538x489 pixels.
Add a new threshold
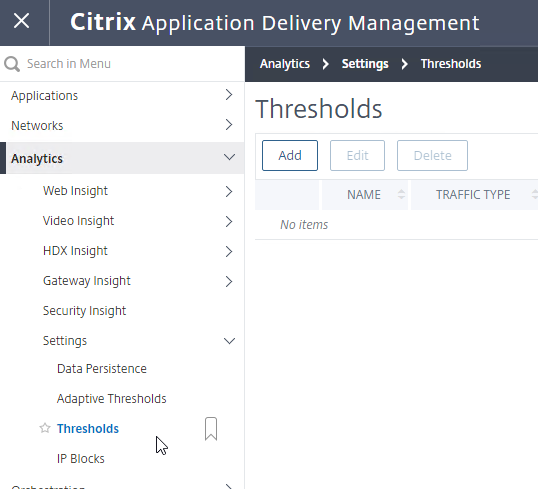pyautogui.click(x=290, y=155)
